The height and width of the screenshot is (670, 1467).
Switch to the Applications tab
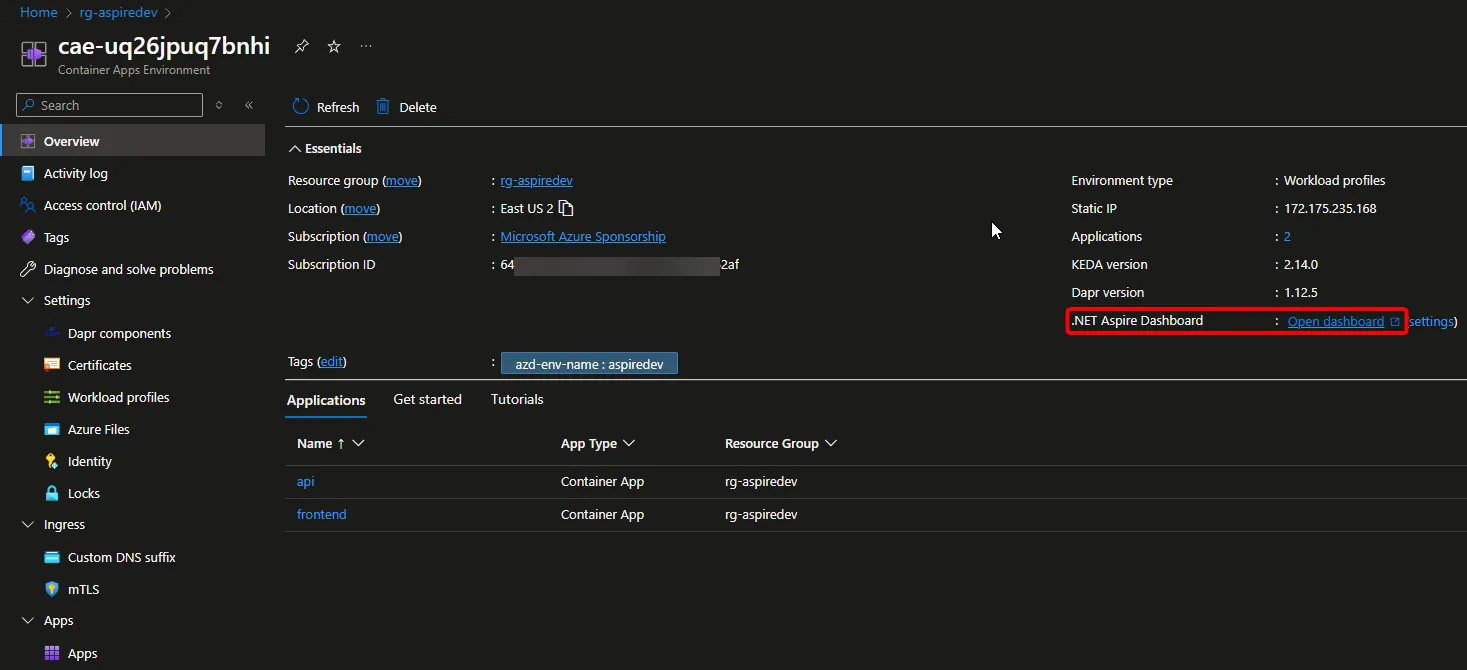[x=326, y=400]
